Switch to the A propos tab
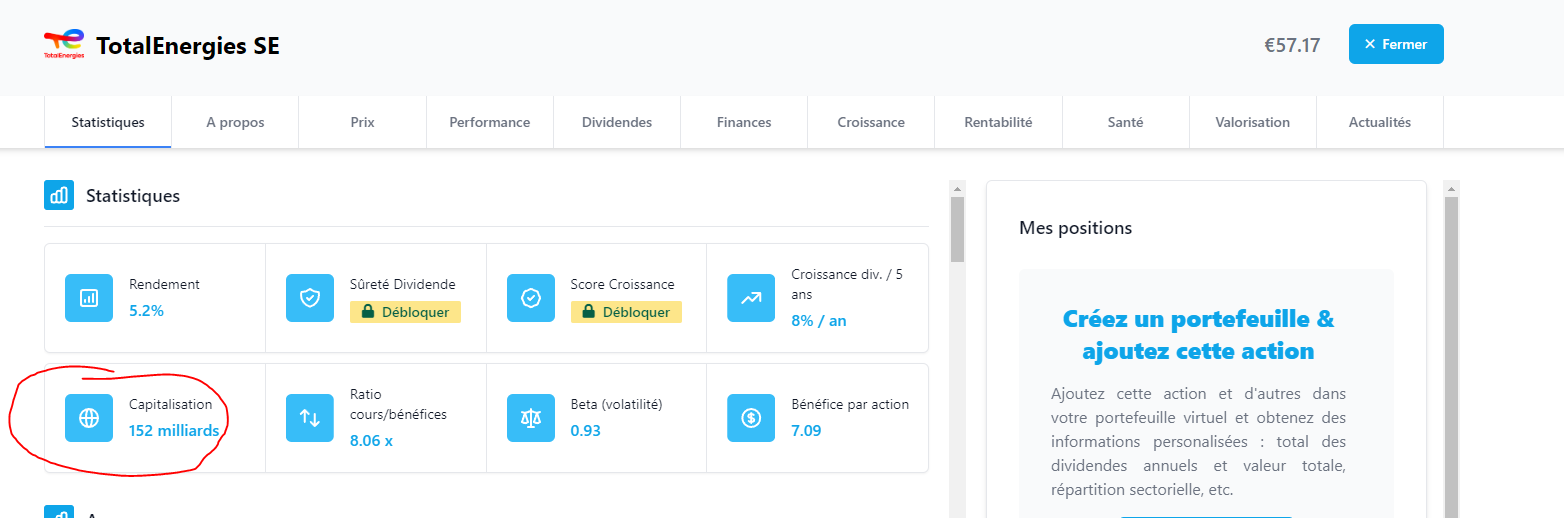The height and width of the screenshot is (518, 1564). pyautogui.click(x=235, y=122)
